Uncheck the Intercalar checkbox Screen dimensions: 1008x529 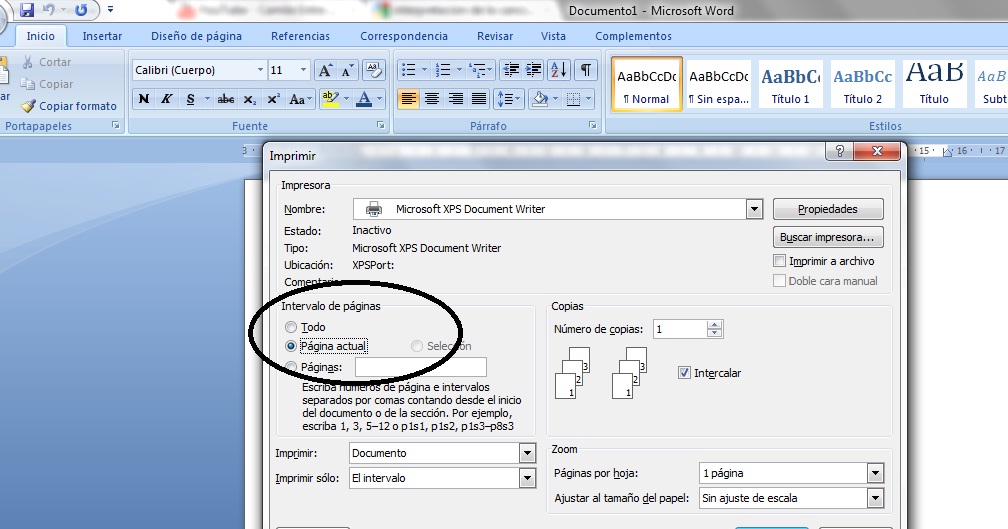tap(684, 372)
